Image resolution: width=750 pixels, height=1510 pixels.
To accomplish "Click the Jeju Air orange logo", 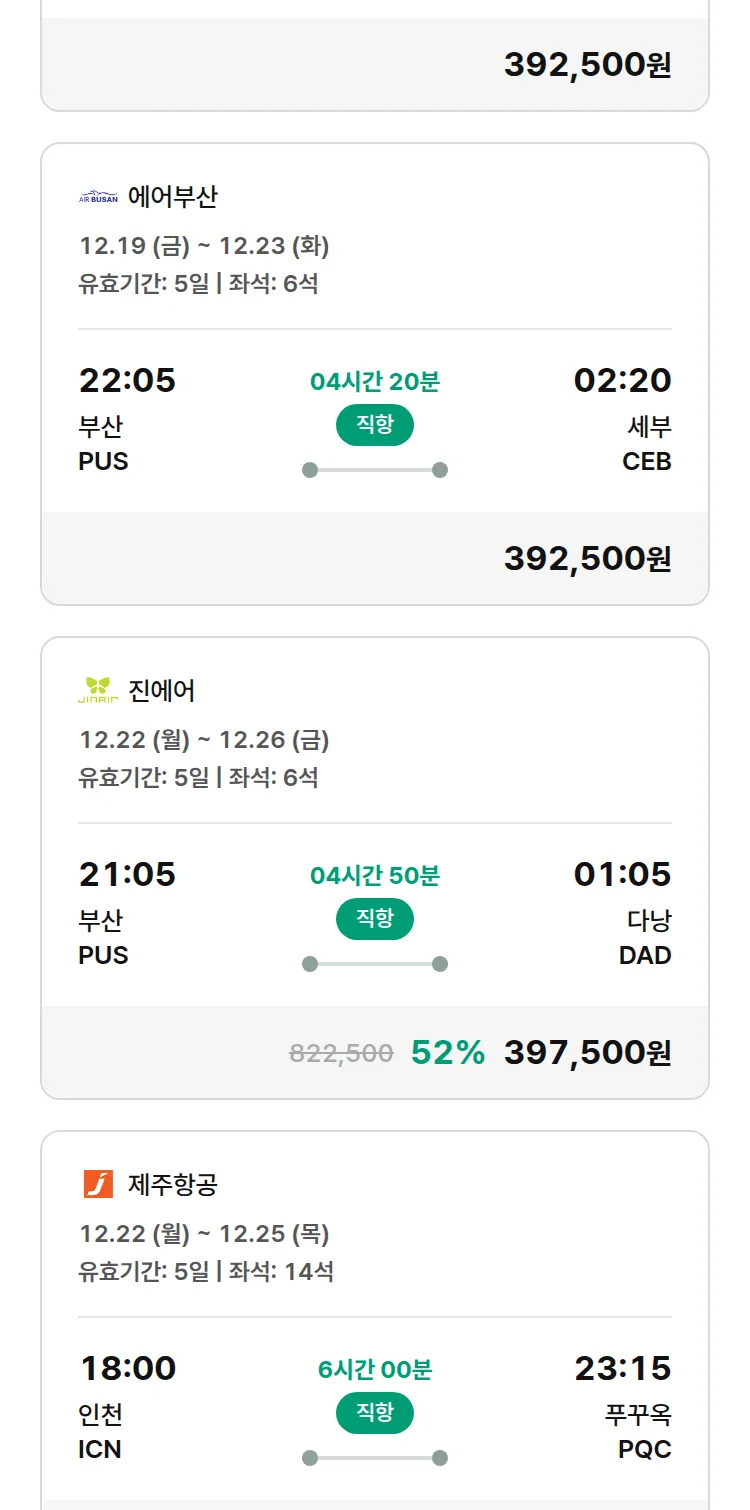I will [x=98, y=1185].
